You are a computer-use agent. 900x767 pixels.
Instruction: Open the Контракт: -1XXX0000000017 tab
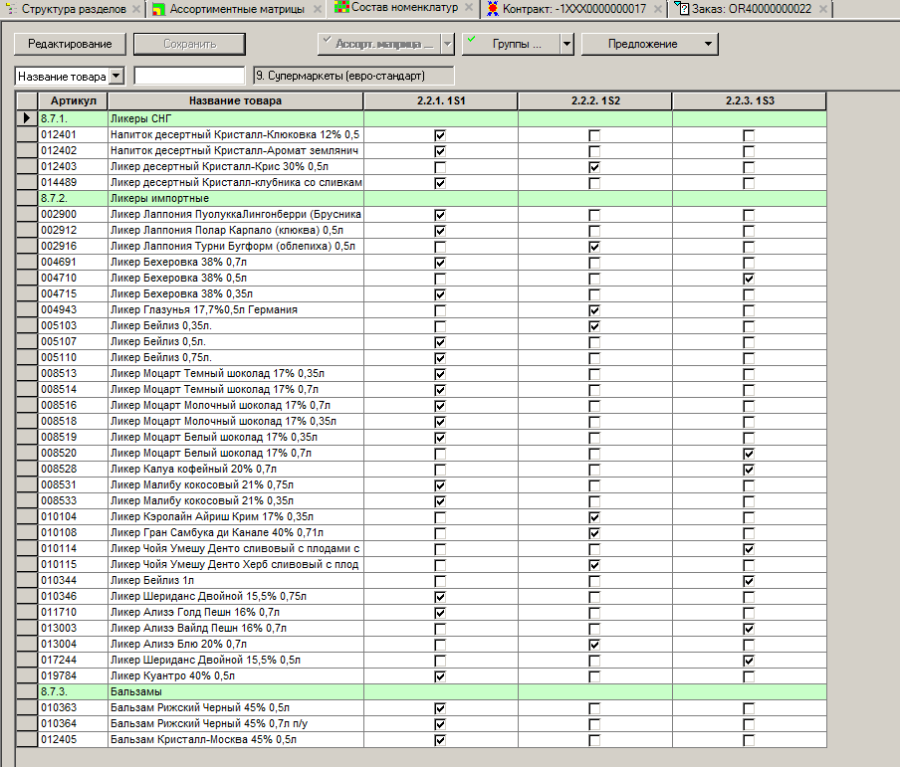[x=574, y=9]
